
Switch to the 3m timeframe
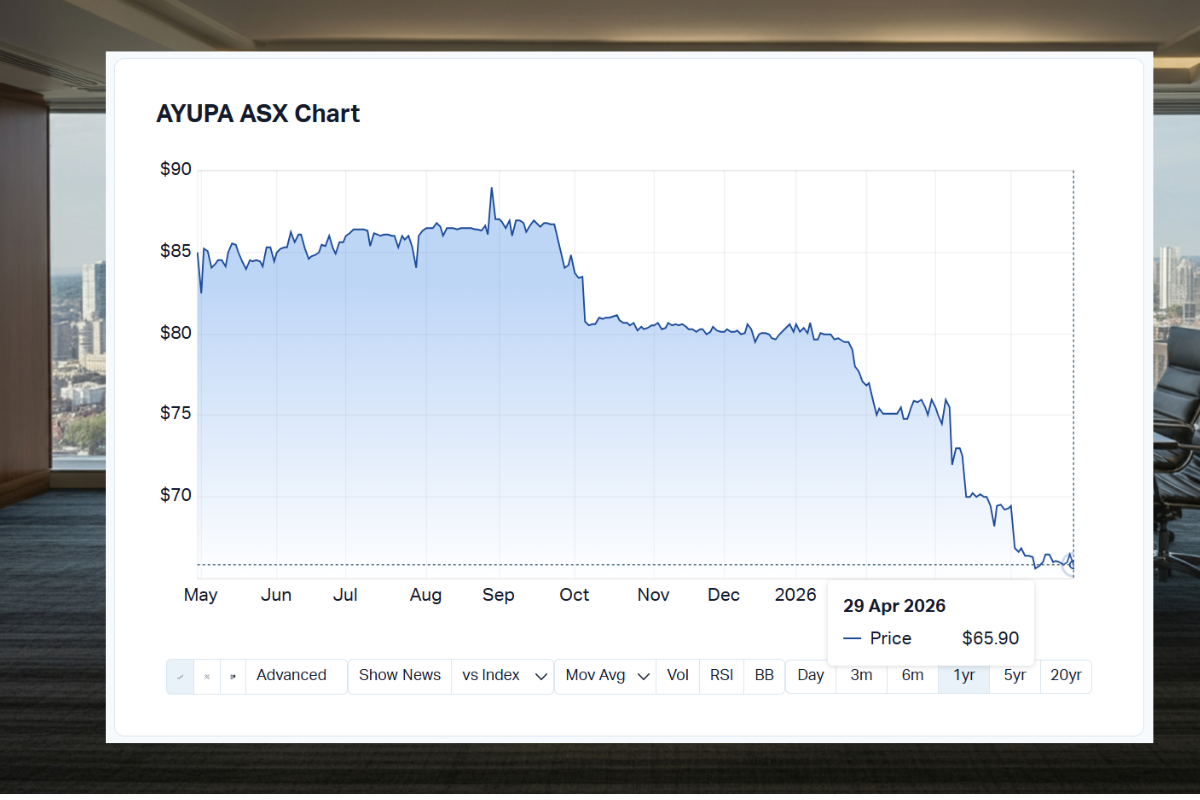point(861,676)
